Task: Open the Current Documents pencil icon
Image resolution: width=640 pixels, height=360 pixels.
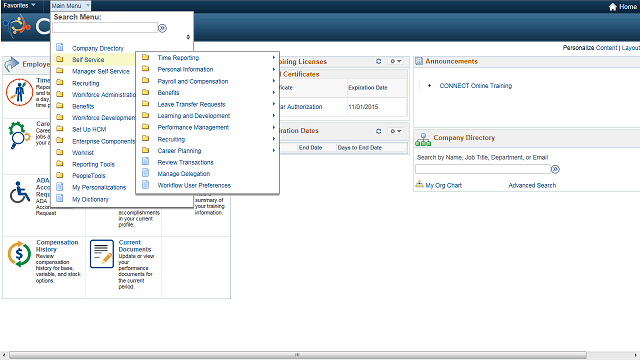Action: pos(102,254)
